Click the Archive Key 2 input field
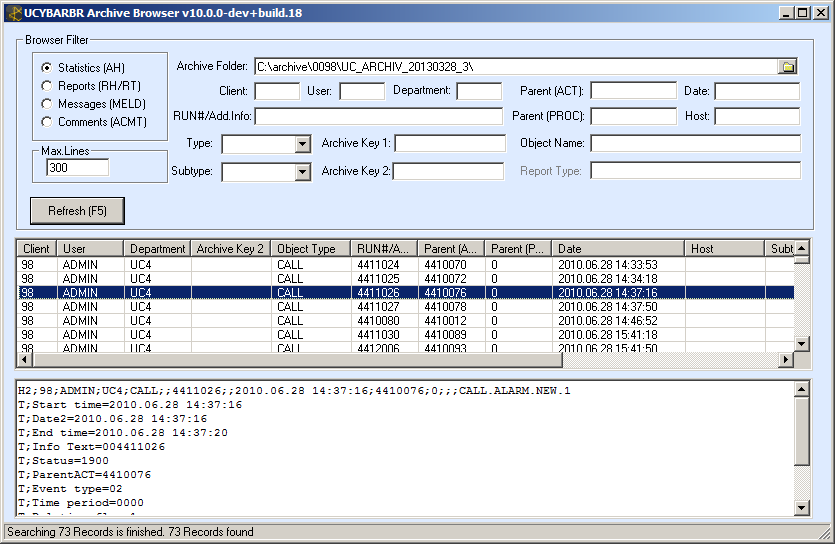Image resolution: width=835 pixels, height=544 pixels. 448,171
